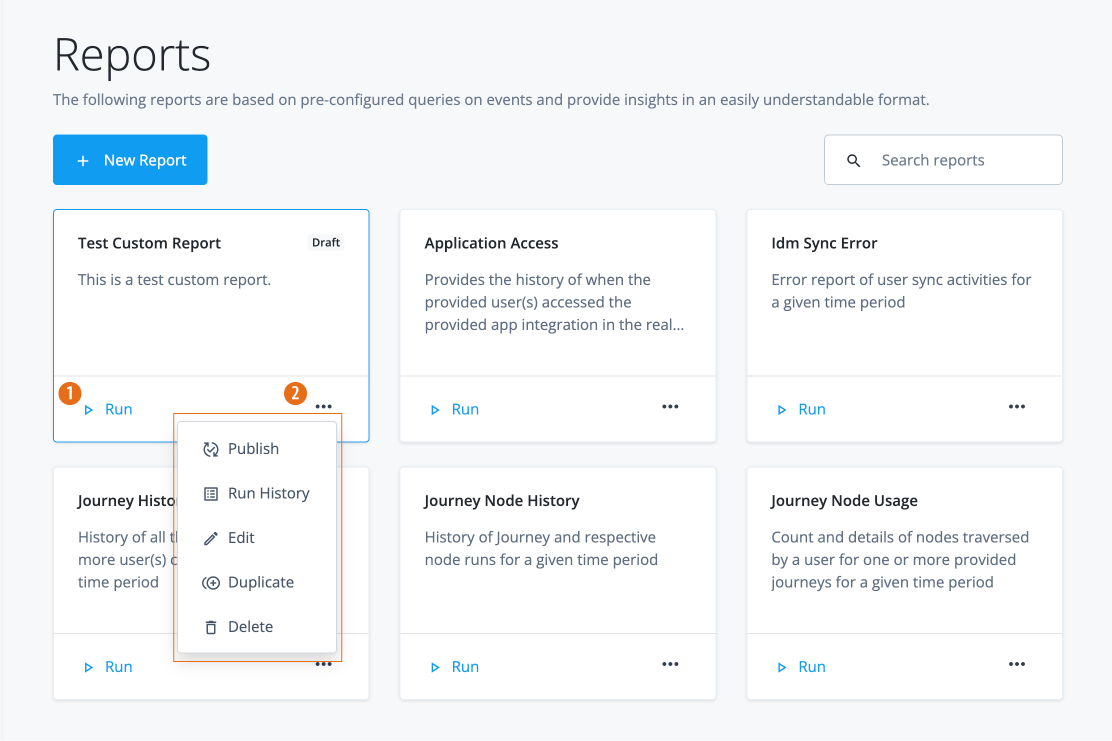
Task: Click the magnifier icon in search box
Action: tap(853, 161)
